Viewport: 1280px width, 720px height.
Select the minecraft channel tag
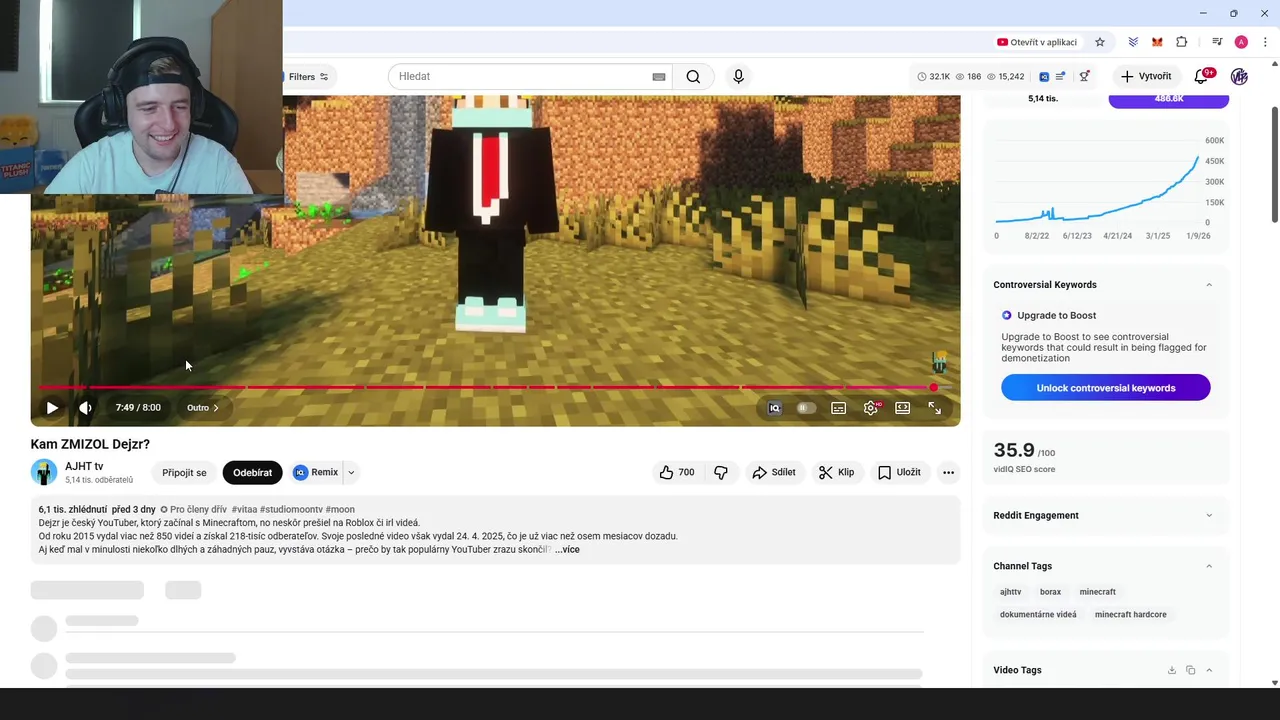[x=1097, y=592]
